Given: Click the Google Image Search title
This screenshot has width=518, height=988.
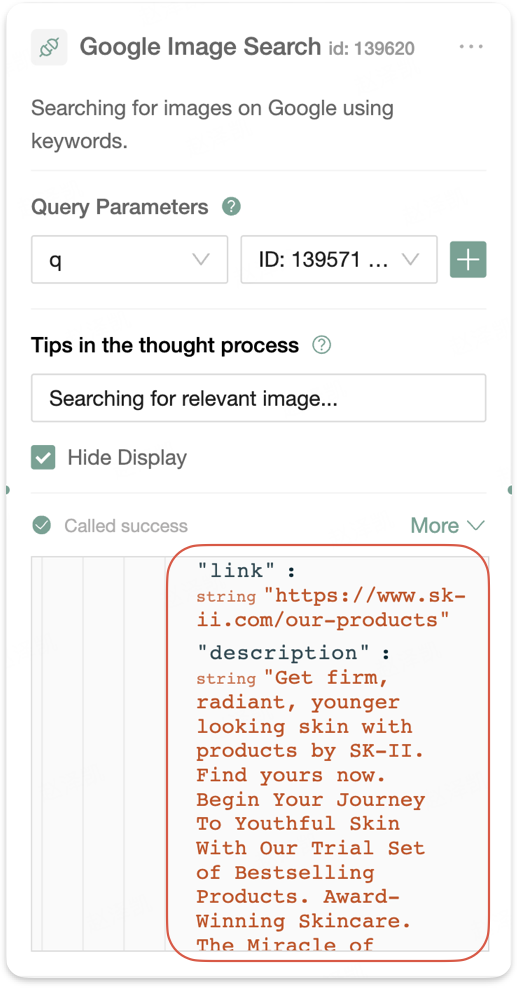Looking at the screenshot, I should point(200,47).
